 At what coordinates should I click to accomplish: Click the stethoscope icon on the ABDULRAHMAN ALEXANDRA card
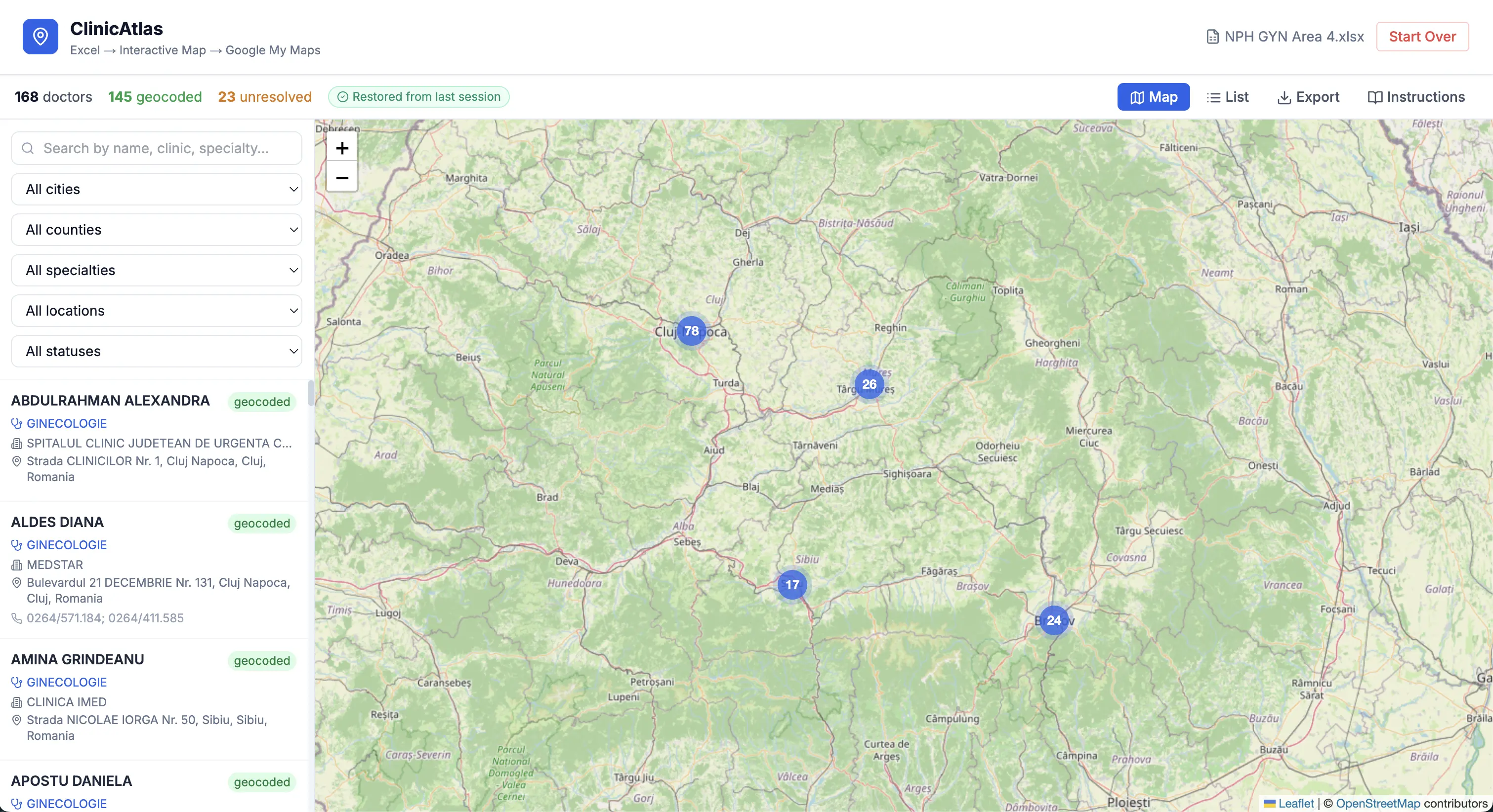pos(17,424)
